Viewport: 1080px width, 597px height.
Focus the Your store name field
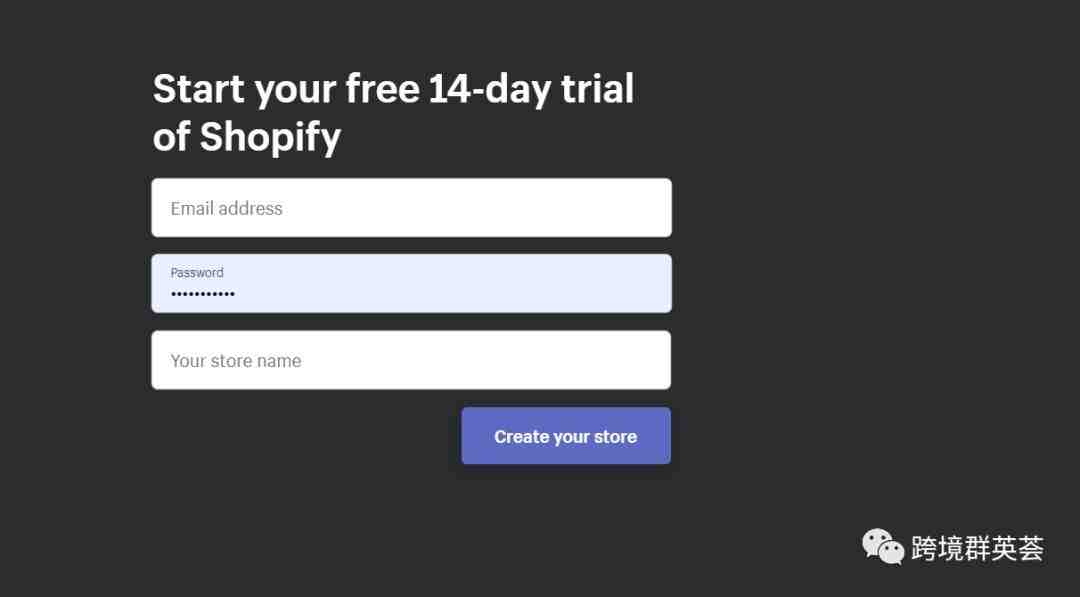[x=411, y=360]
